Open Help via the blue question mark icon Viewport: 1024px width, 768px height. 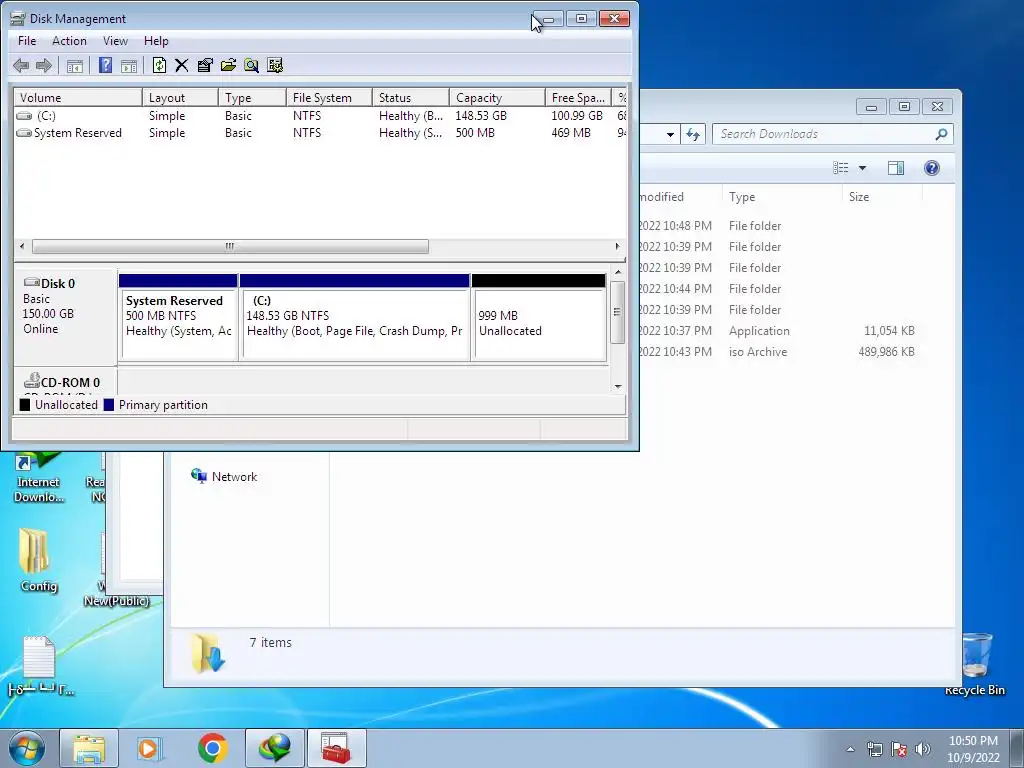(x=105, y=65)
